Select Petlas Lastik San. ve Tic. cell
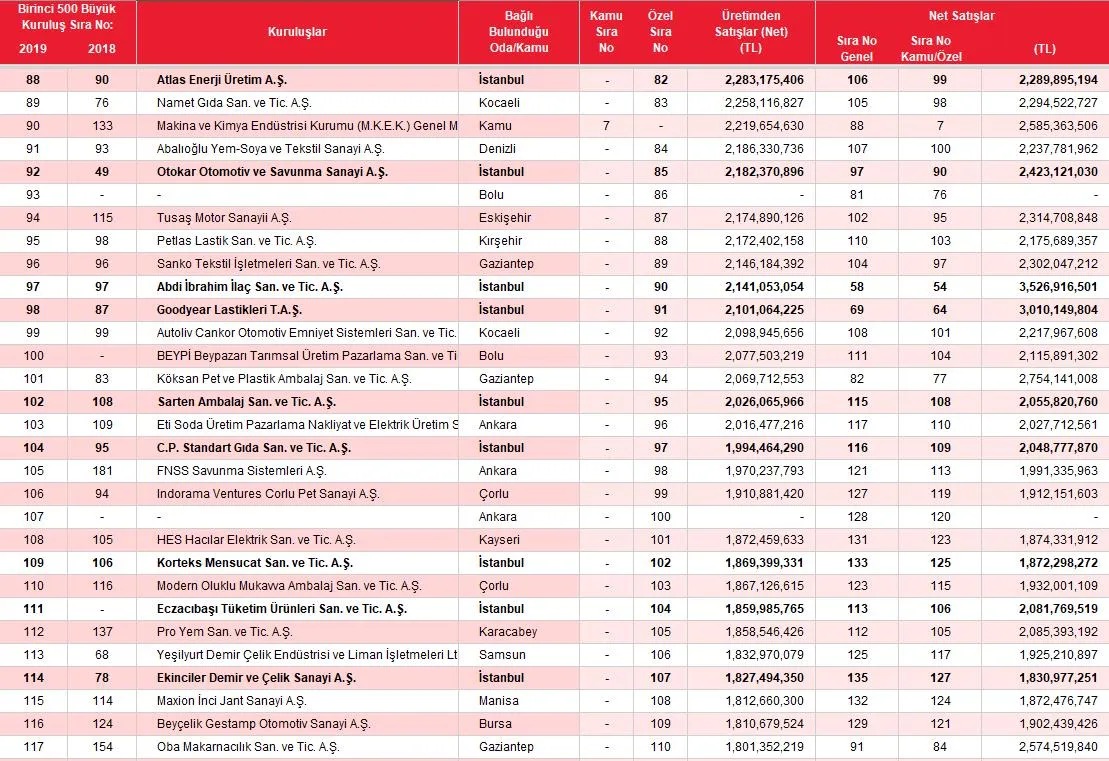The height and width of the screenshot is (761, 1109). (236, 240)
